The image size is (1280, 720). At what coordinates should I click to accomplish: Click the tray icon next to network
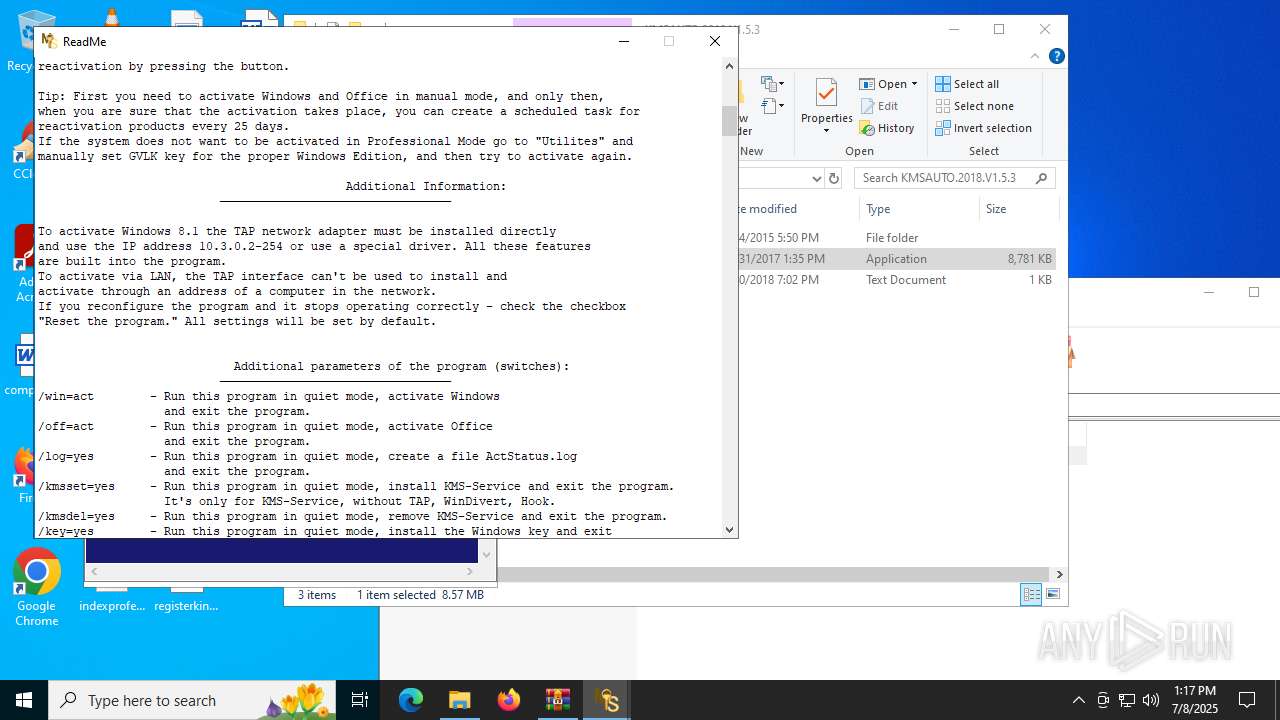tap(1103, 700)
